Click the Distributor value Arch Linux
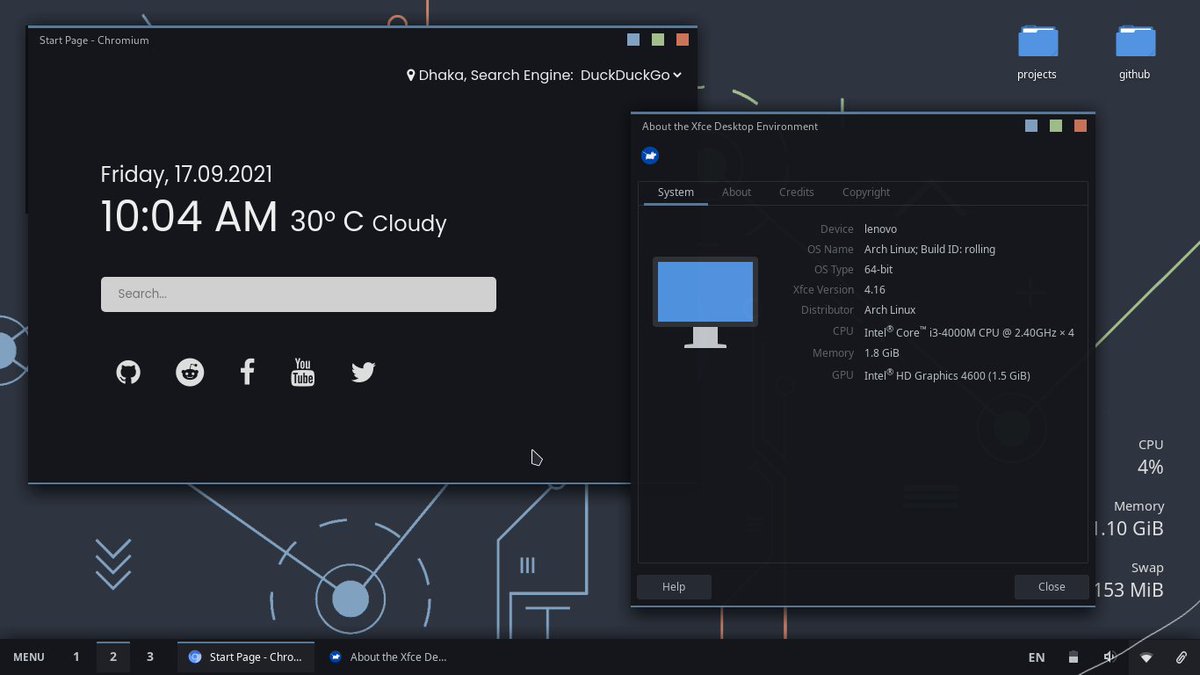 pyautogui.click(x=890, y=310)
